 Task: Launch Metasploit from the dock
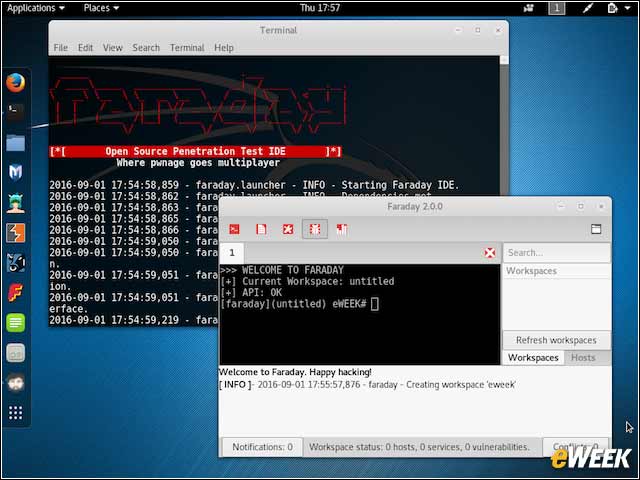coord(16,173)
